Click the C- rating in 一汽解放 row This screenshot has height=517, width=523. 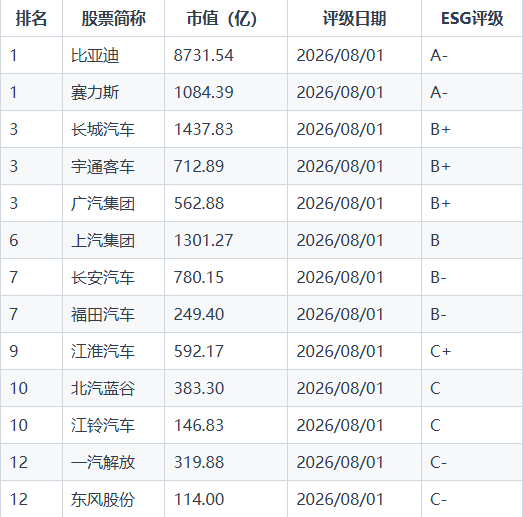[439, 463]
